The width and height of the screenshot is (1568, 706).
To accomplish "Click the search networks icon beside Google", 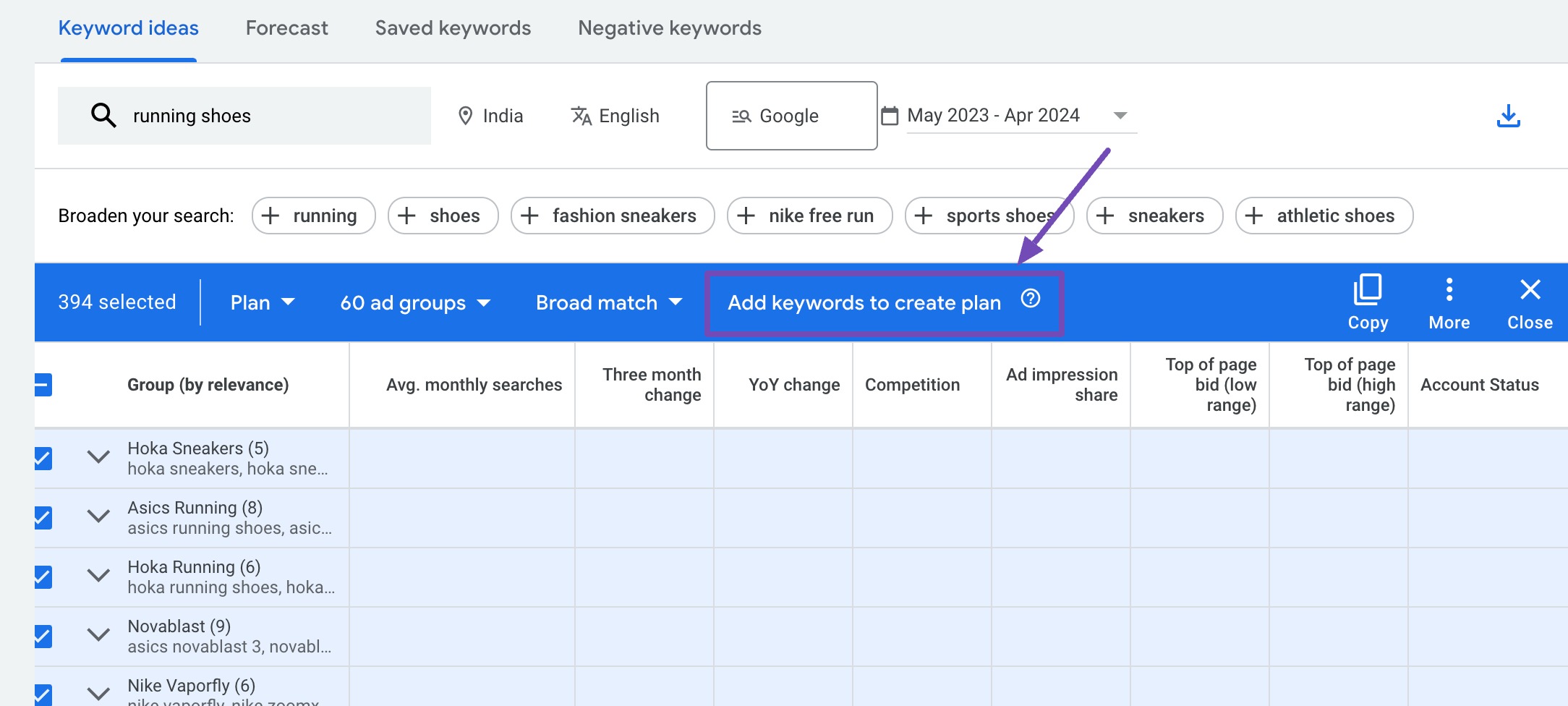I will pos(742,116).
